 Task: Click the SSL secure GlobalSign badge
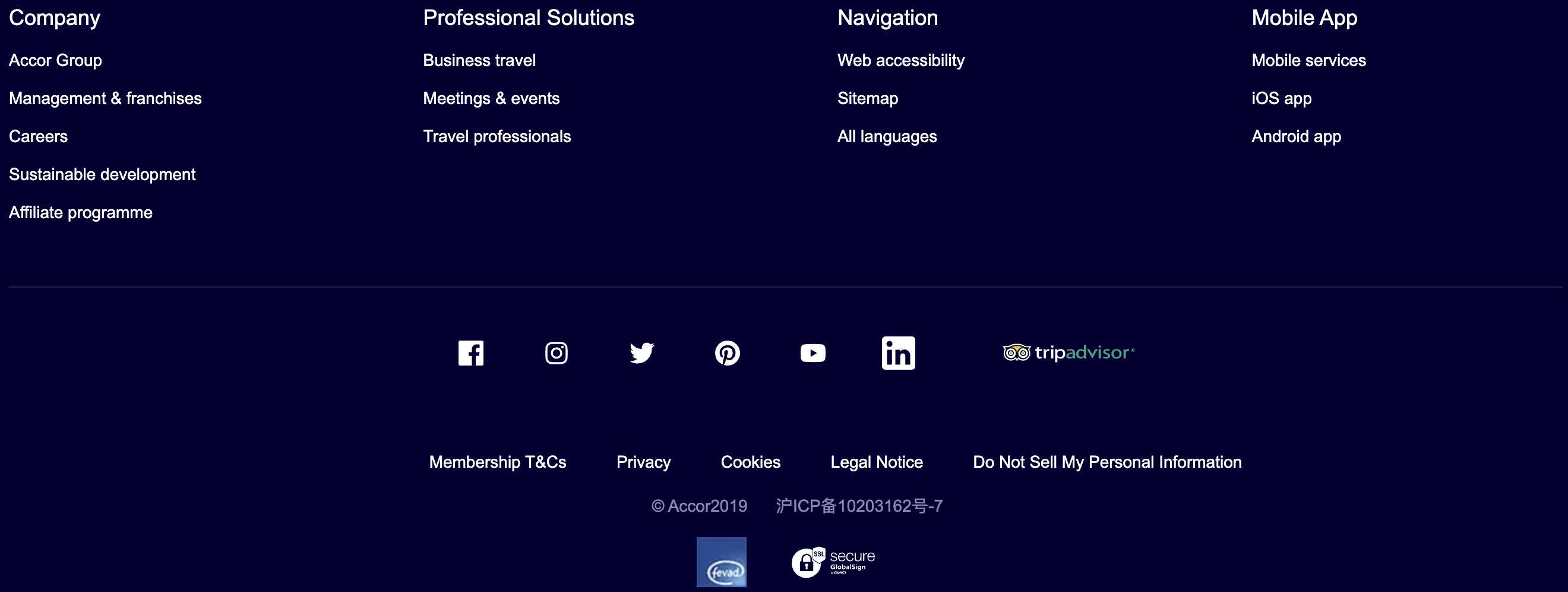833,562
